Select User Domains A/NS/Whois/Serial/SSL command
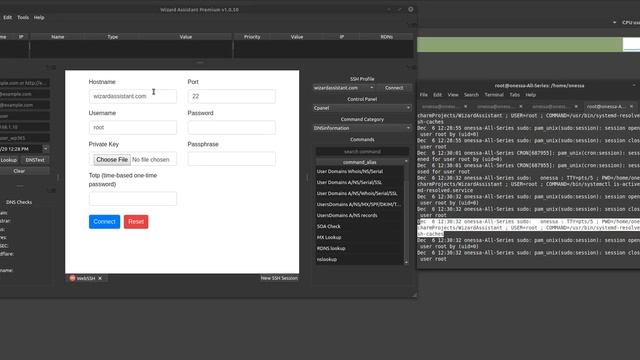Screen dimensions: 640x360 click(360, 193)
